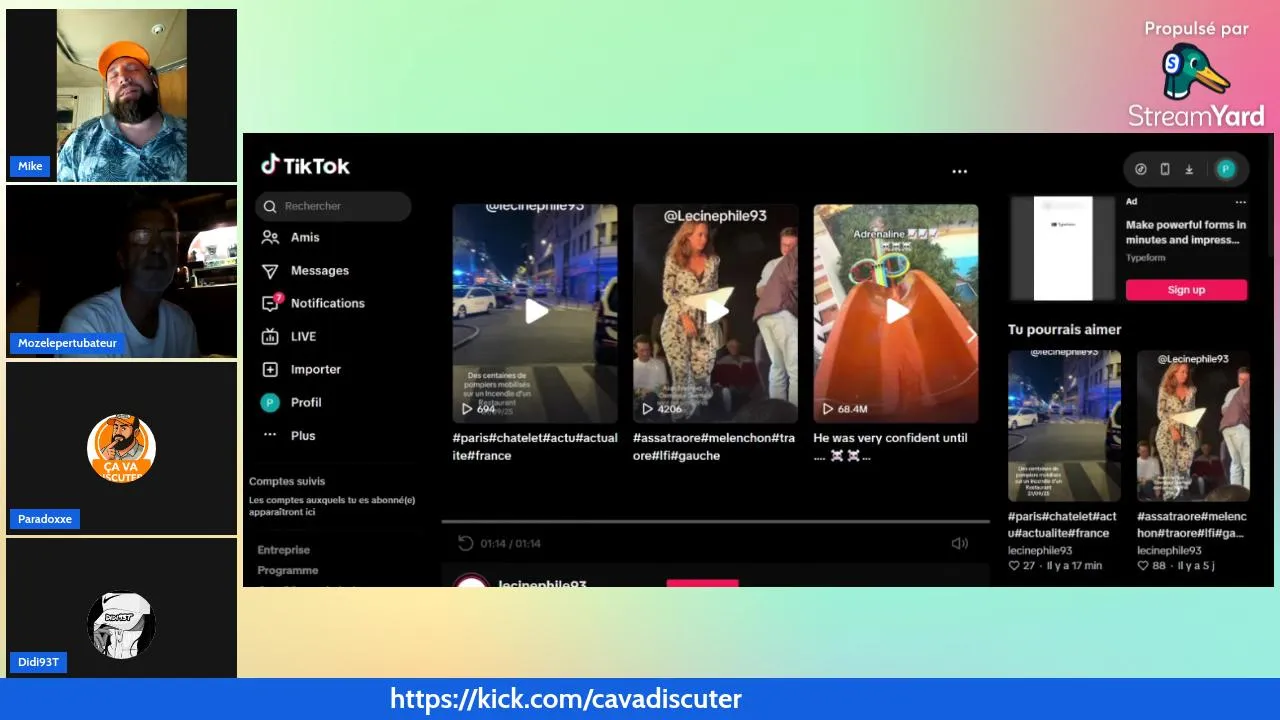The height and width of the screenshot is (720, 1280).
Task: Open the 'He was very confident' caption
Action: [890, 446]
